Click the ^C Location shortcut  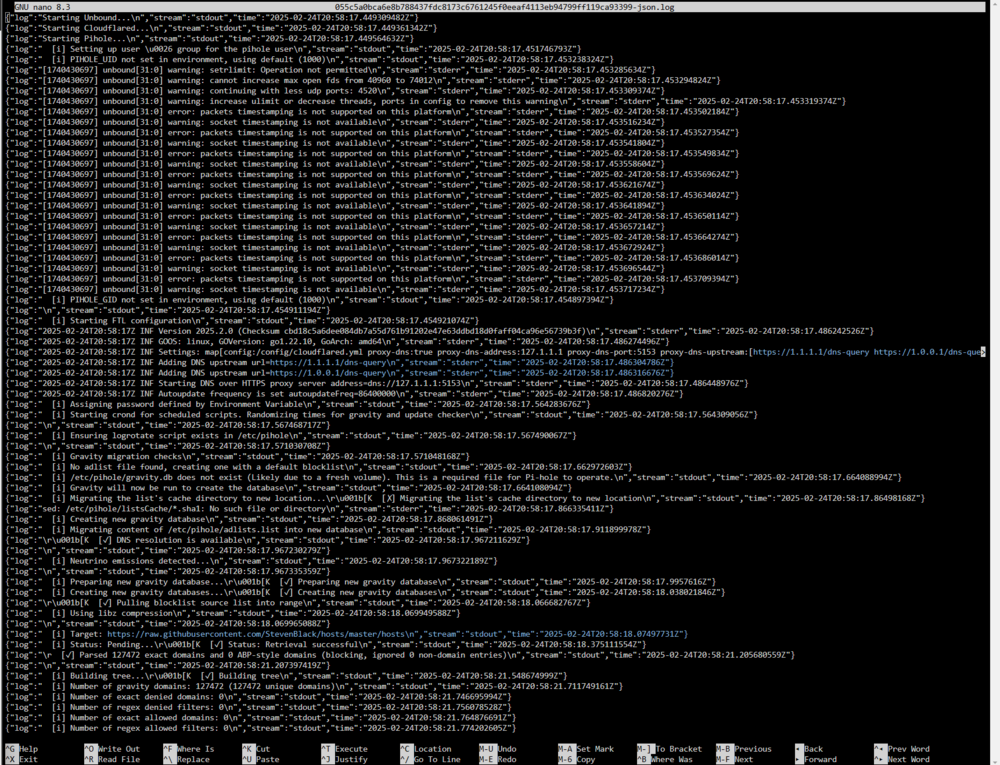click(x=427, y=749)
